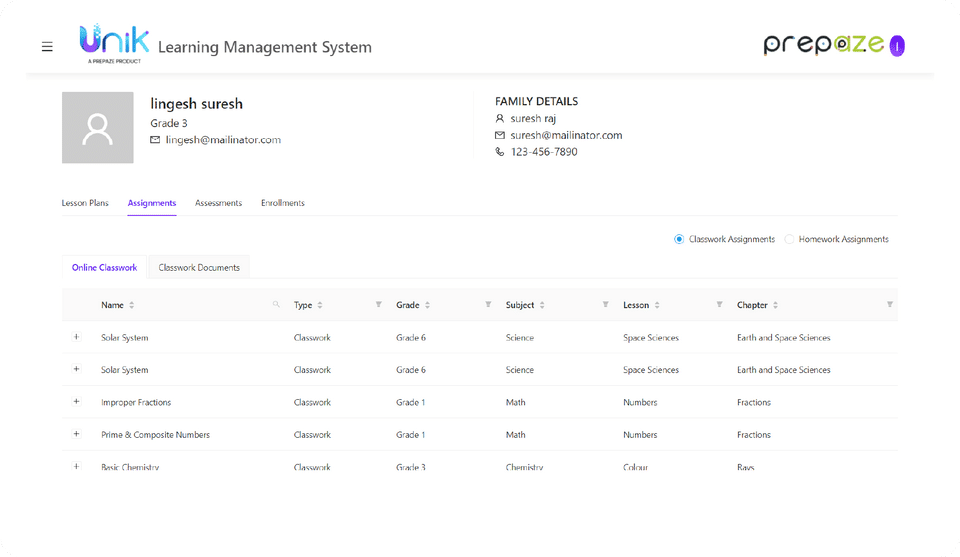Expand the Improper Fractions row
960x557 pixels.
click(77, 402)
